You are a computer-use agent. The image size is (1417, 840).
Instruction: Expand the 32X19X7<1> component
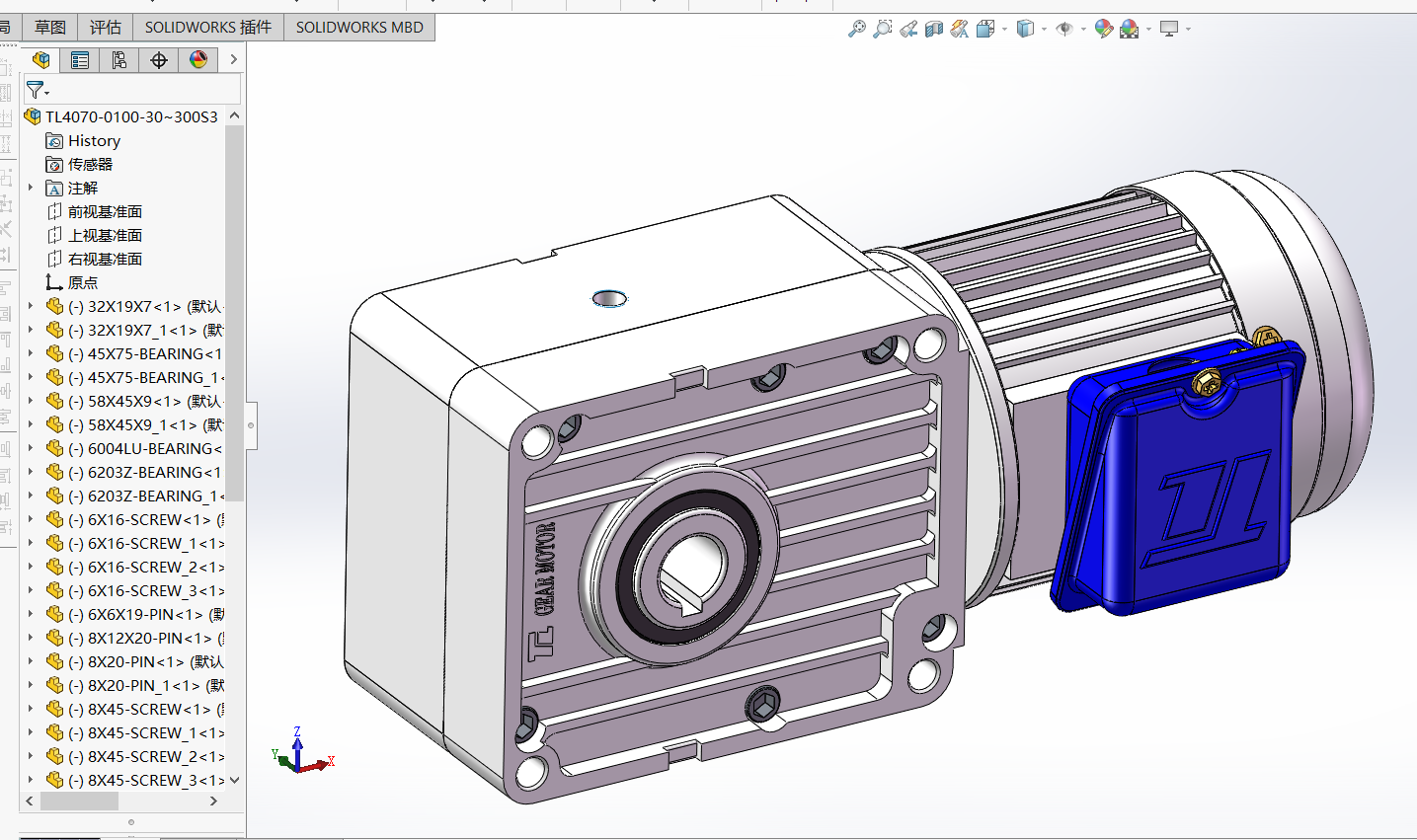click(x=31, y=306)
